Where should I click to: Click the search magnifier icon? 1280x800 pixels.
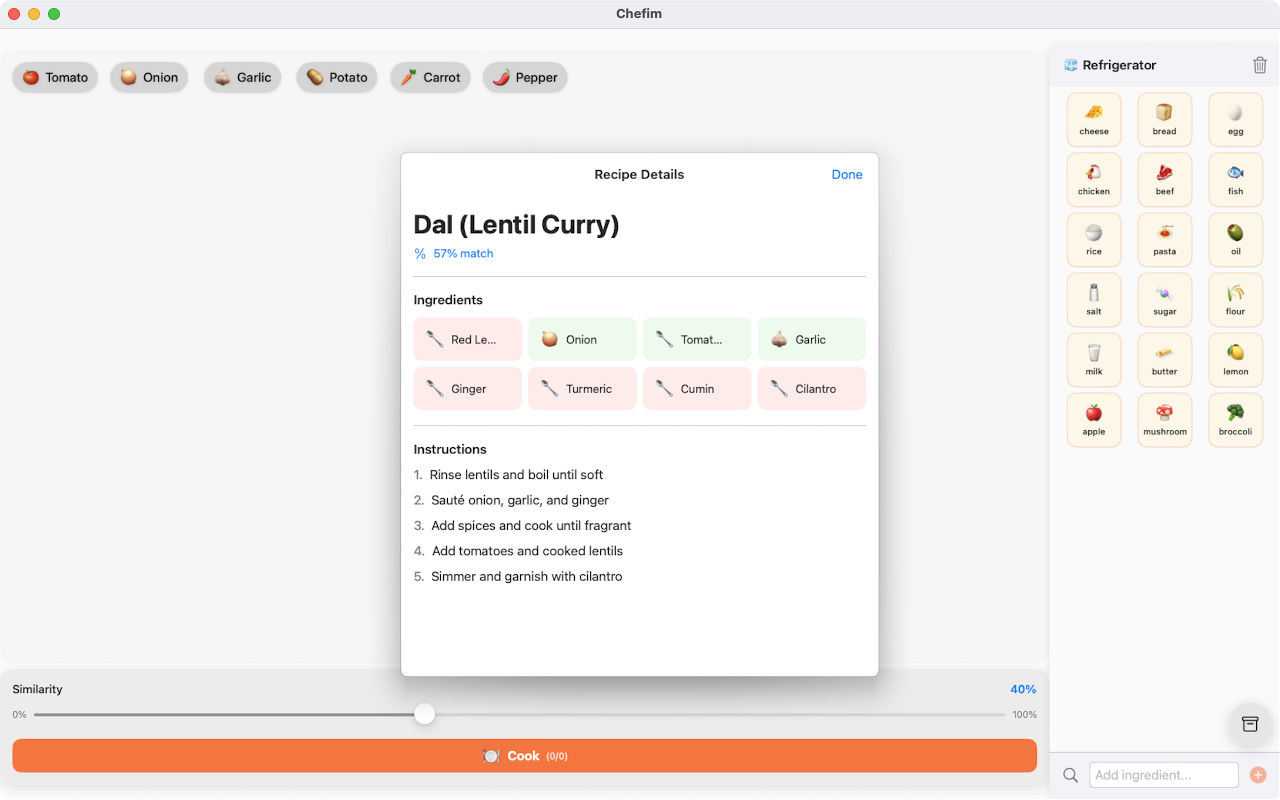tap(1070, 775)
